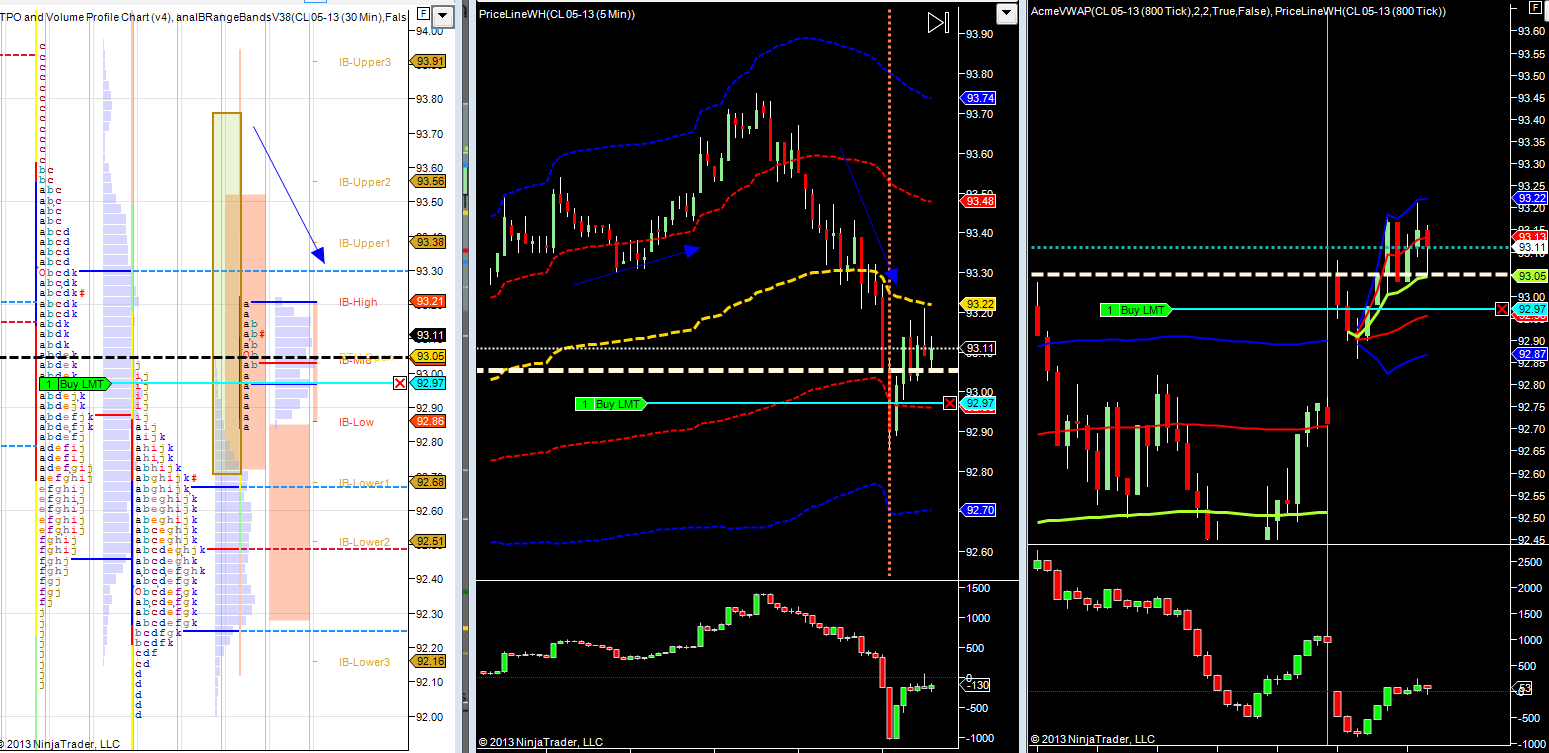
Task: Click the F icon on the TPO chart
Action: tap(425, 14)
